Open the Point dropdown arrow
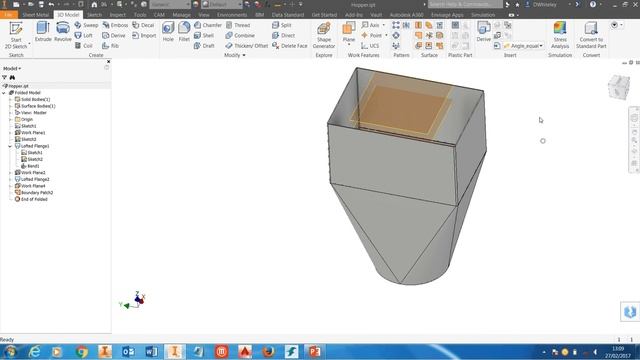Screen dimensions: 640x360 (386, 36)
